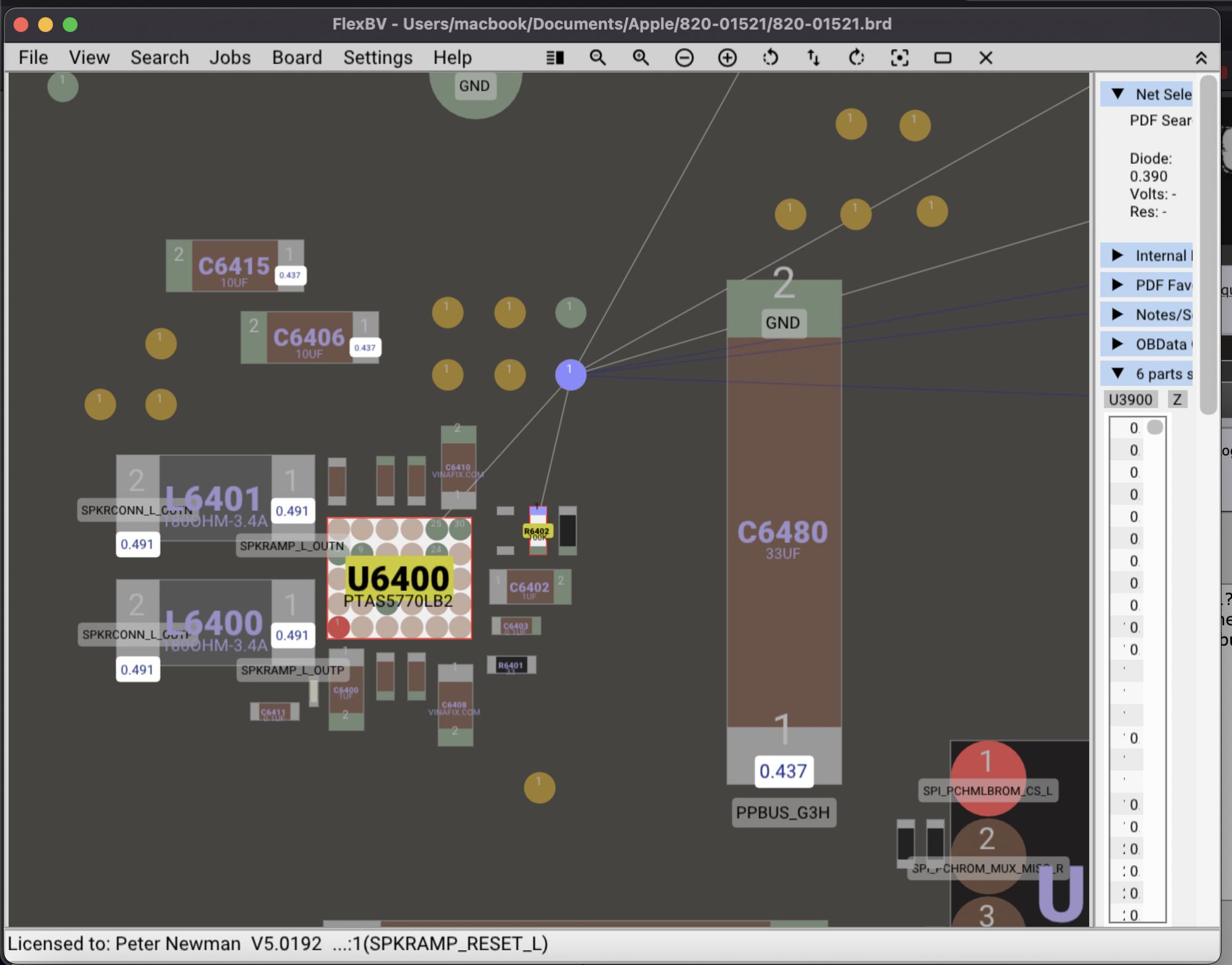This screenshot has width=1232, height=965.
Task: Click the rectangle fit-view toolbar icon
Action: (x=942, y=58)
